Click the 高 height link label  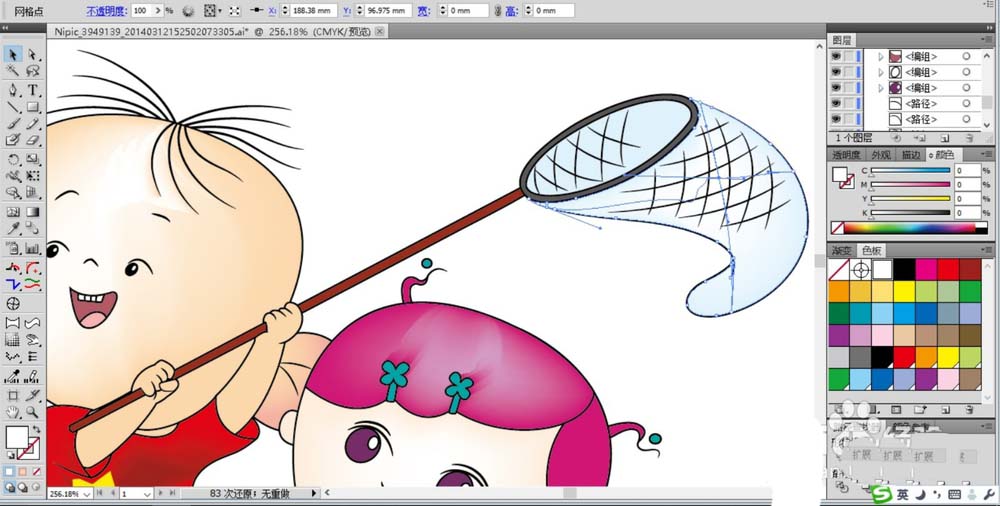(512, 11)
